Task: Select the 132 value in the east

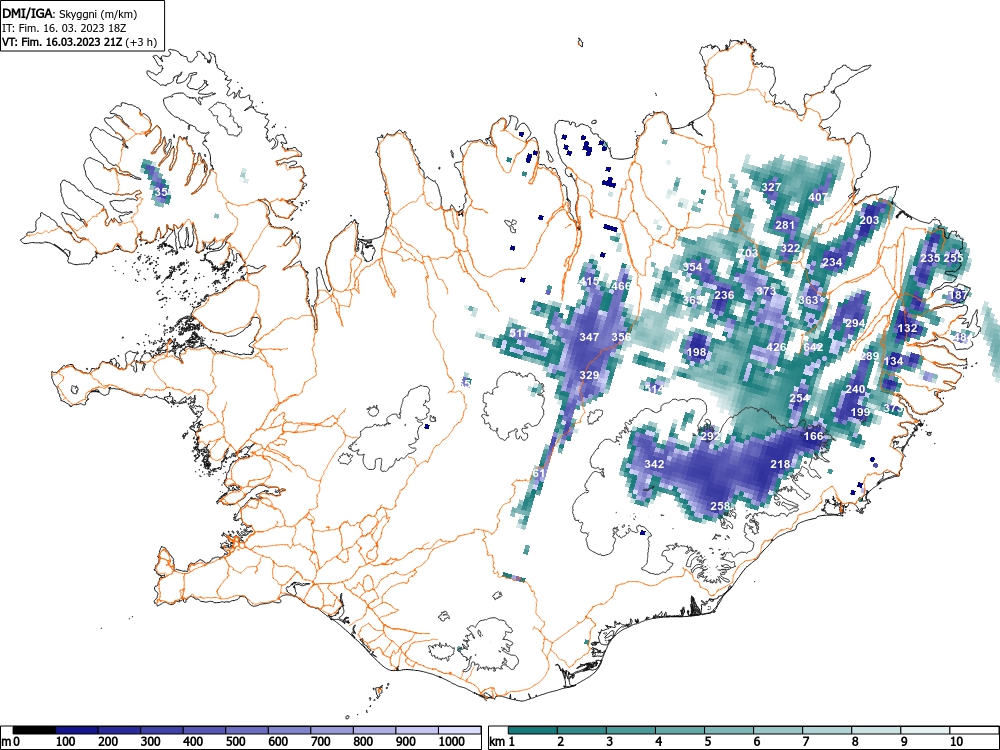Action: coord(907,328)
